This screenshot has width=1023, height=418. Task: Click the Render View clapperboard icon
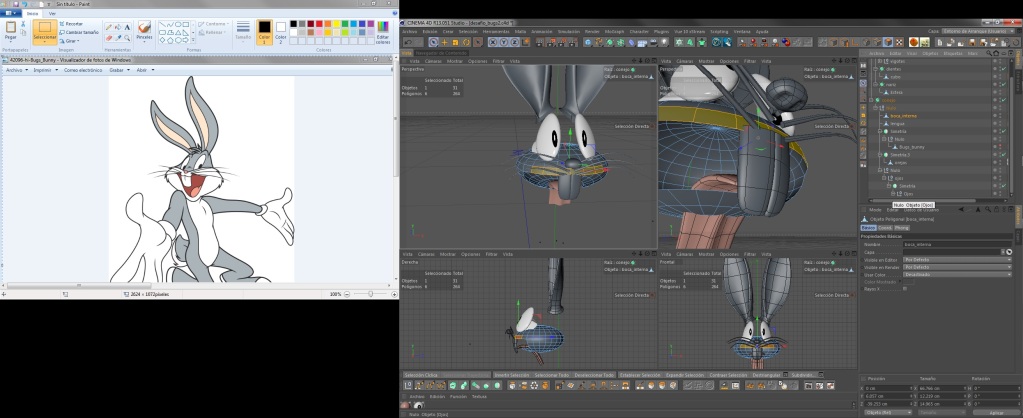tap(539, 42)
